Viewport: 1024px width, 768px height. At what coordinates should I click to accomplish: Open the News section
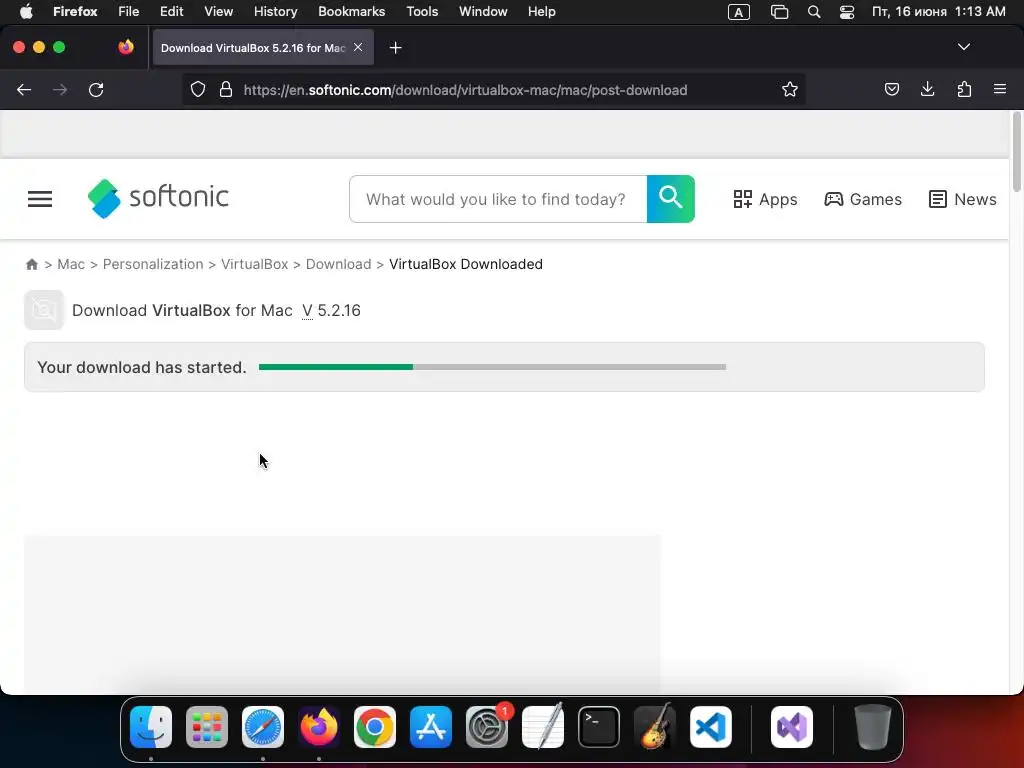963,199
